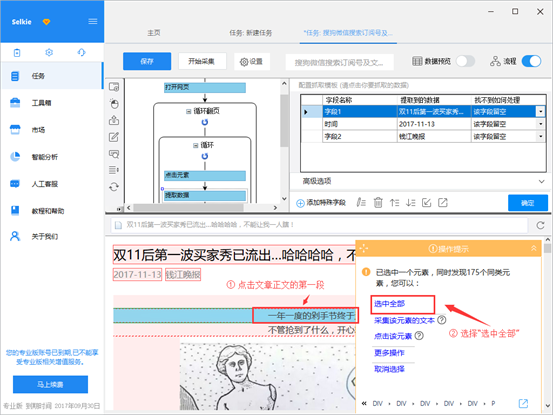
Task: Open dropdown for 字段1 not-found handling
Action: click(x=540, y=112)
